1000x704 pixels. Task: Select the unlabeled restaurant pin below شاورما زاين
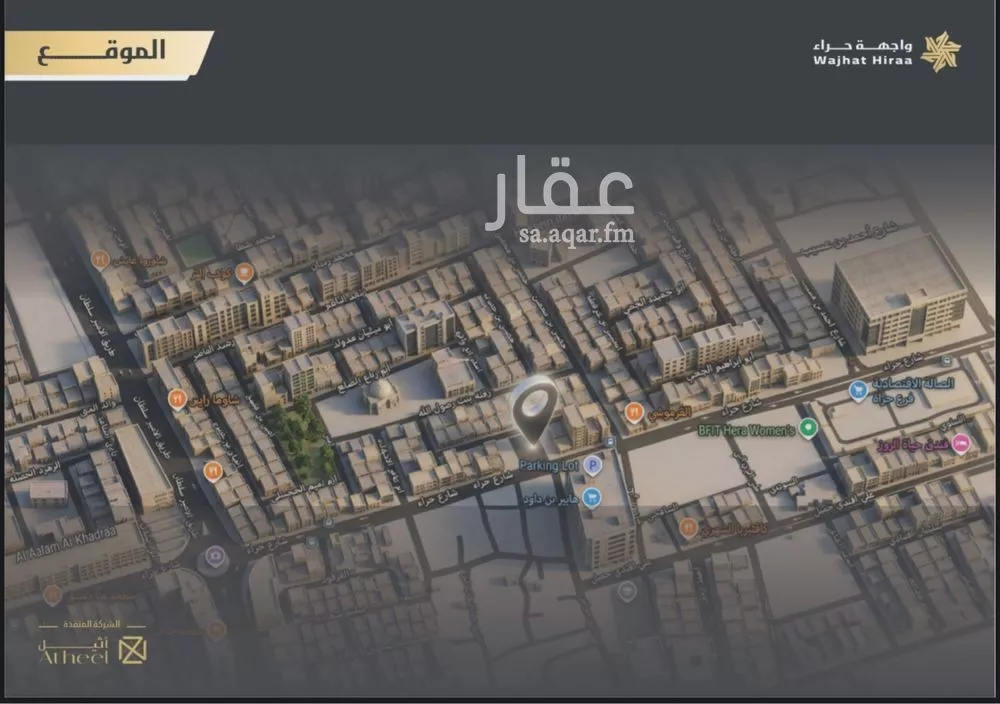[x=212, y=472]
